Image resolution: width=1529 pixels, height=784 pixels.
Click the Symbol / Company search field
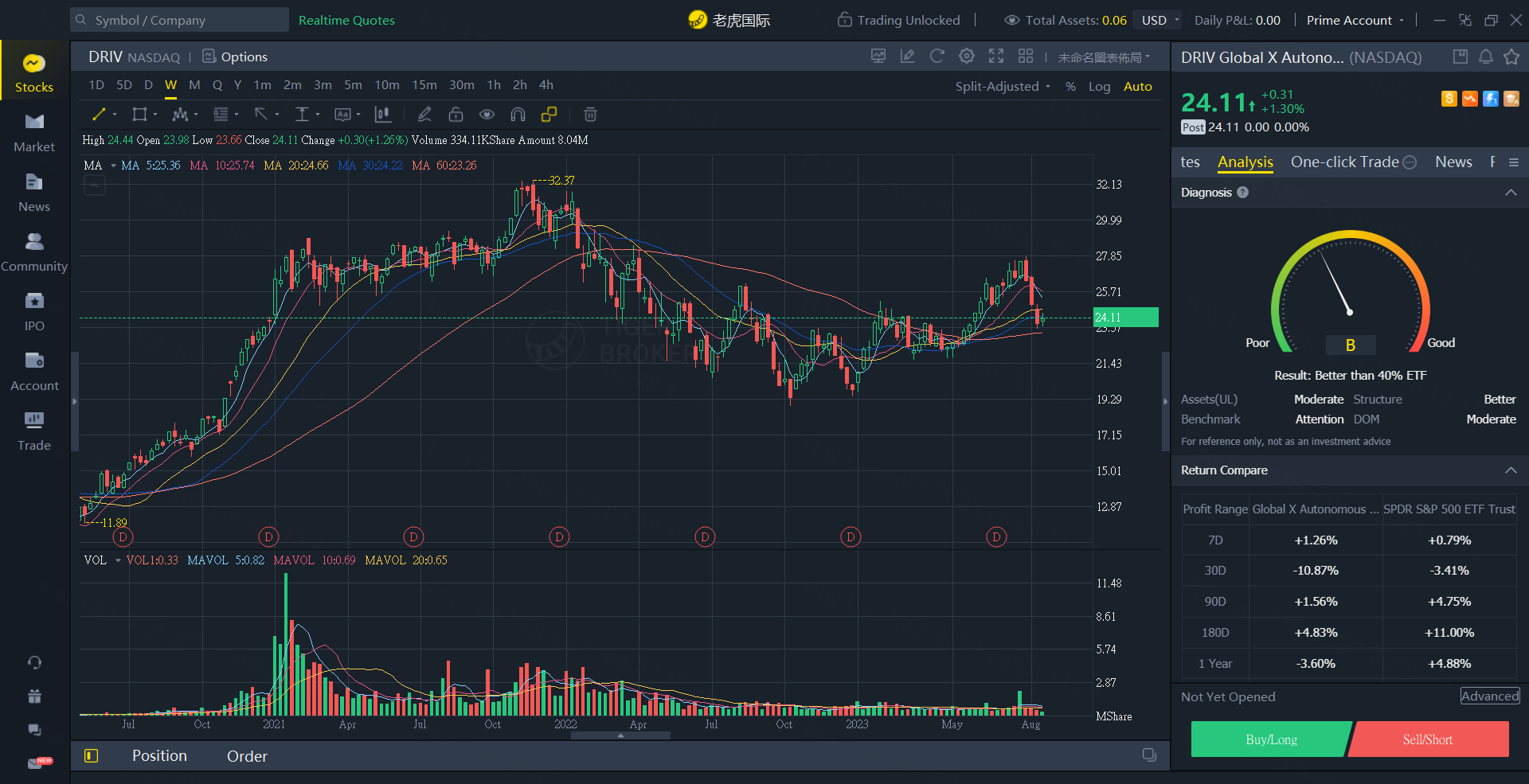tap(179, 20)
